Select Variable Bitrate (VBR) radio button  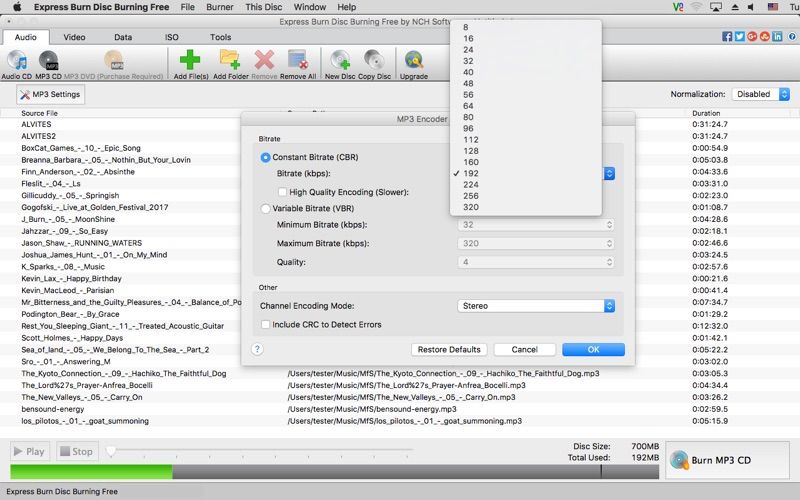coord(265,209)
